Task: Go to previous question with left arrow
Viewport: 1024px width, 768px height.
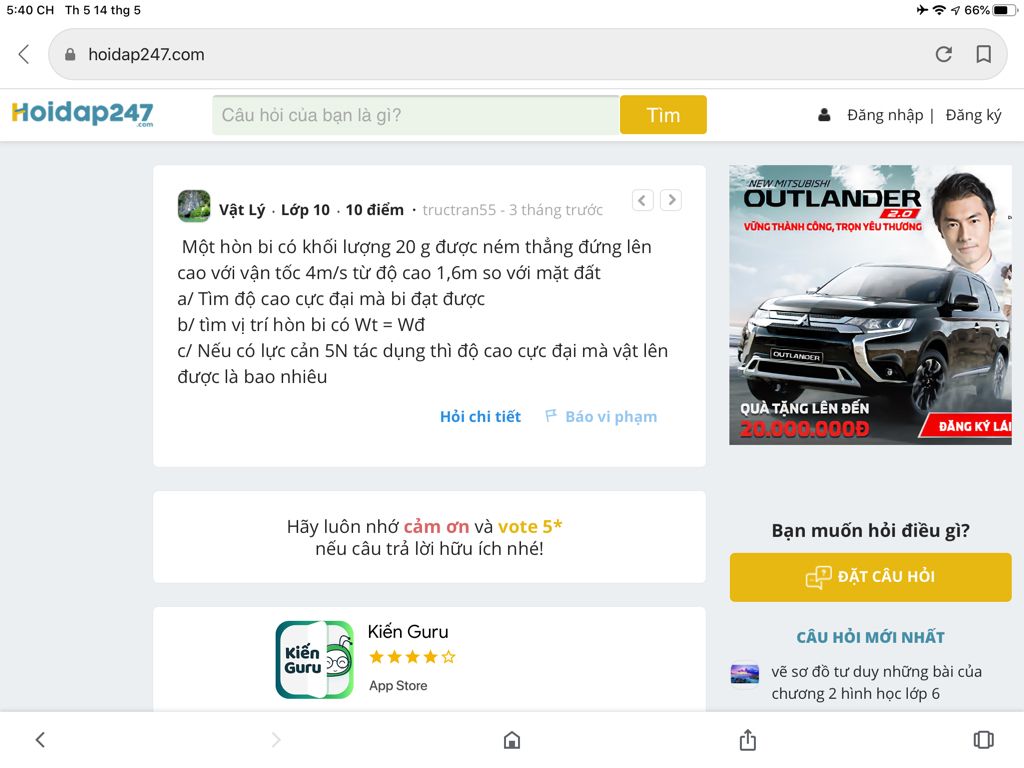Action: point(643,200)
